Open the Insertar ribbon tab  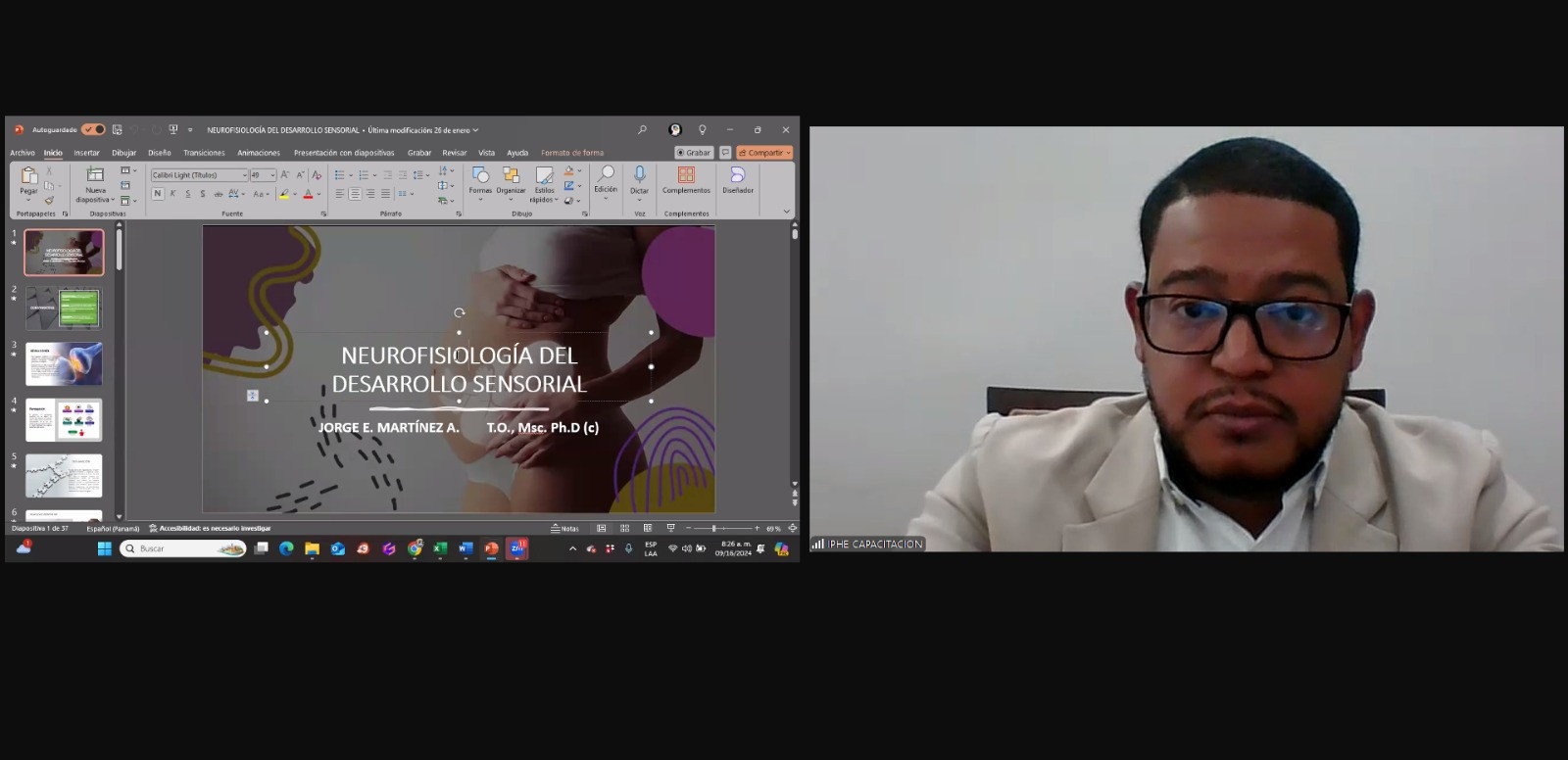pos(86,153)
